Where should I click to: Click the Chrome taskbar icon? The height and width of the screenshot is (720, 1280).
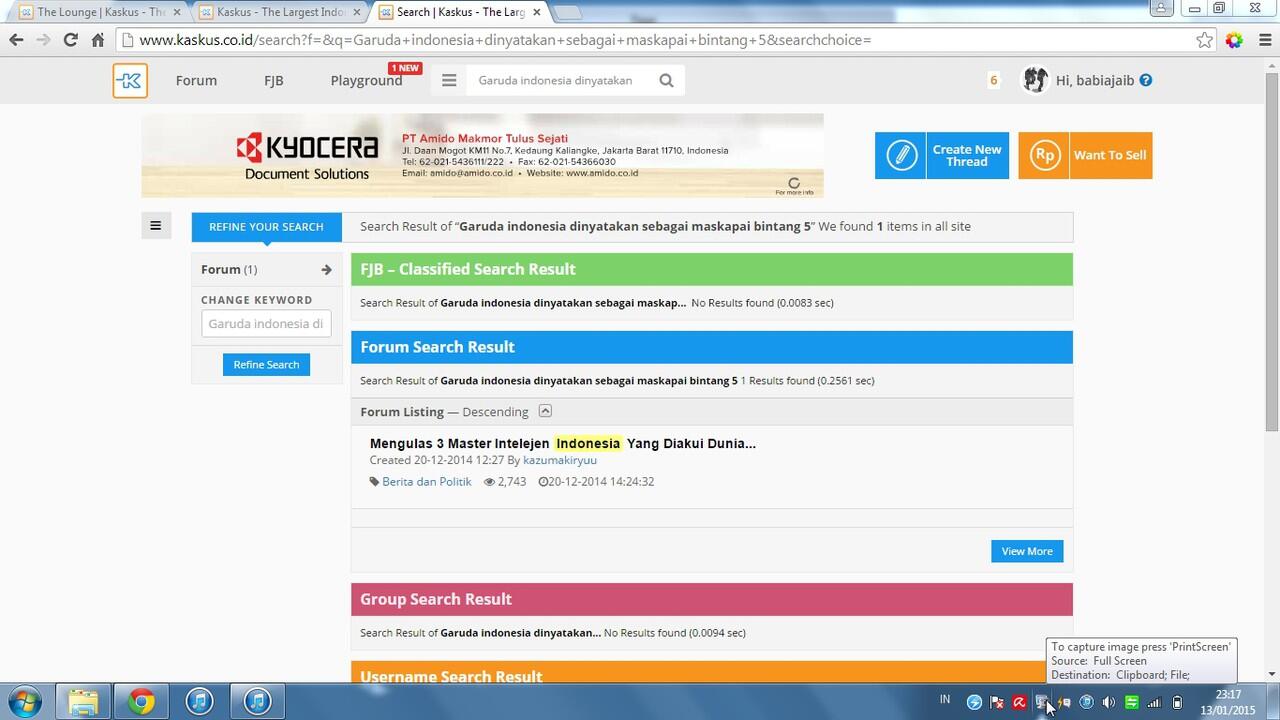pyautogui.click(x=141, y=702)
